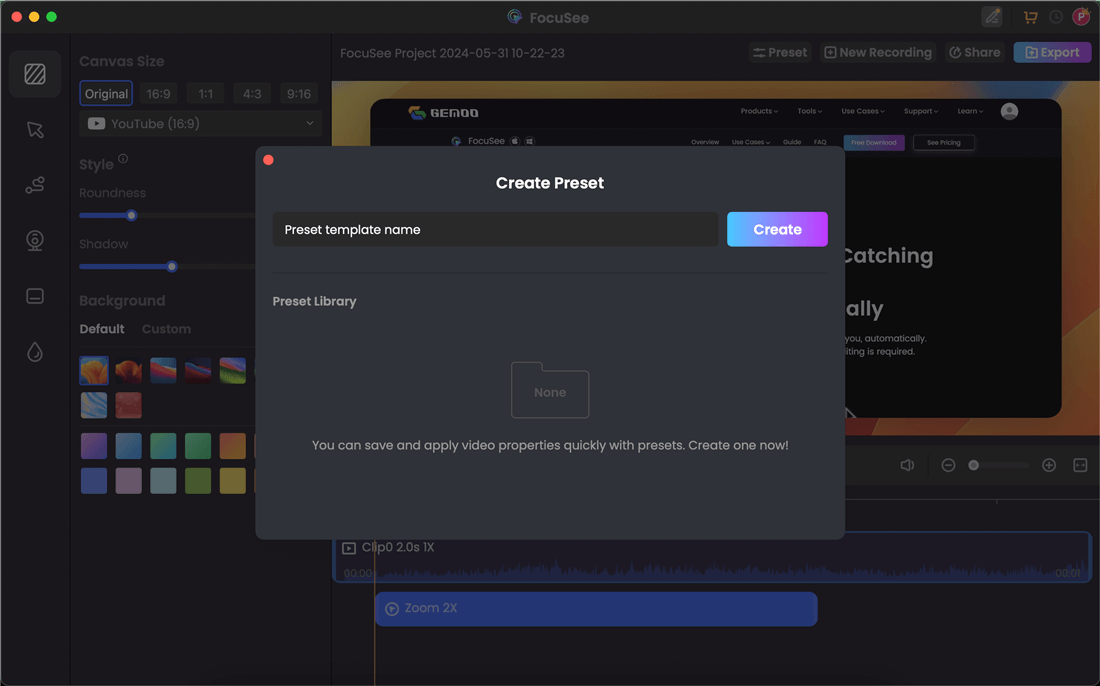Select 16:9 canvas size

click(159, 94)
